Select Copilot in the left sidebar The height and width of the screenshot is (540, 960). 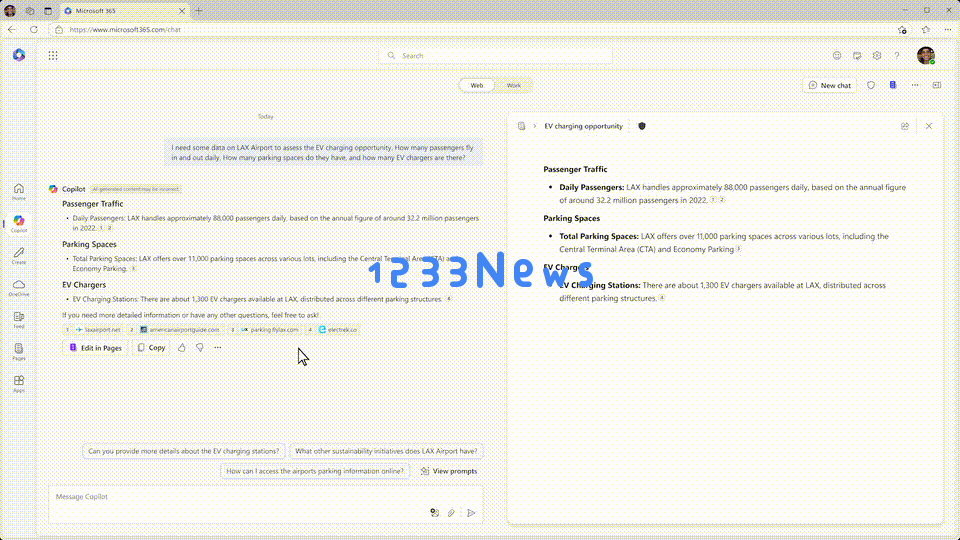pos(19,223)
